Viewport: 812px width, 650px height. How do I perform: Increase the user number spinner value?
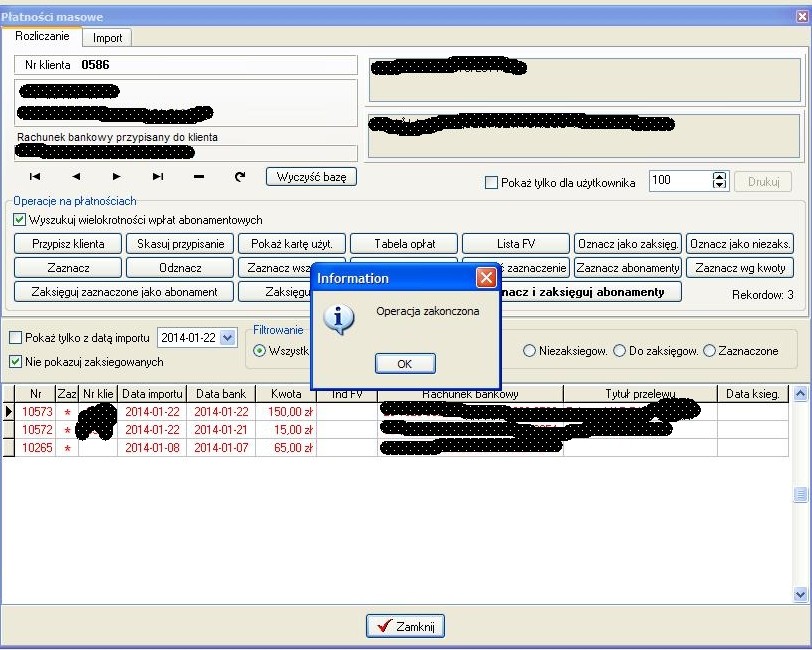719,177
